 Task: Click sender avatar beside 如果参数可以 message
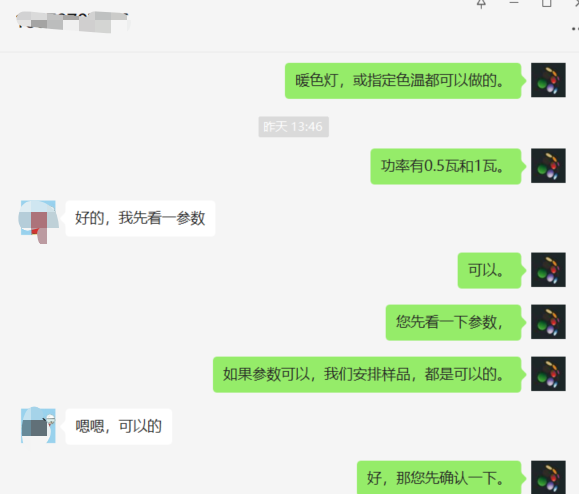(548, 374)
